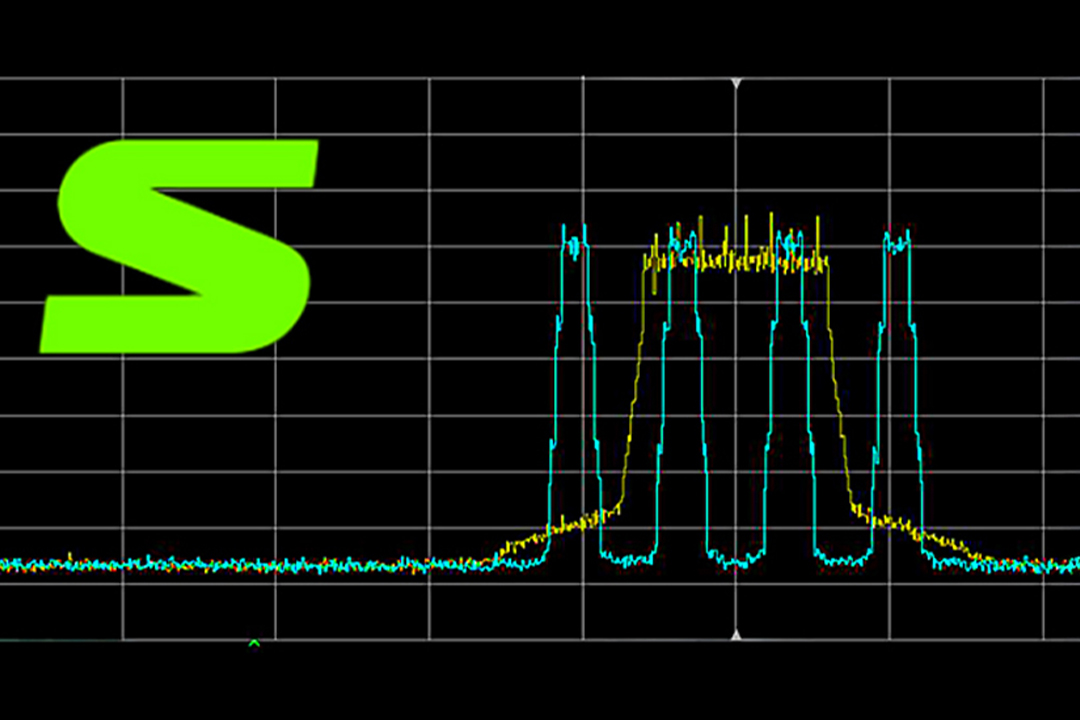Screen dimensions: 1080x720
Task: Click the top of the rightmost cyan peak
Action: pyautogui.click(x=897, y=240)
